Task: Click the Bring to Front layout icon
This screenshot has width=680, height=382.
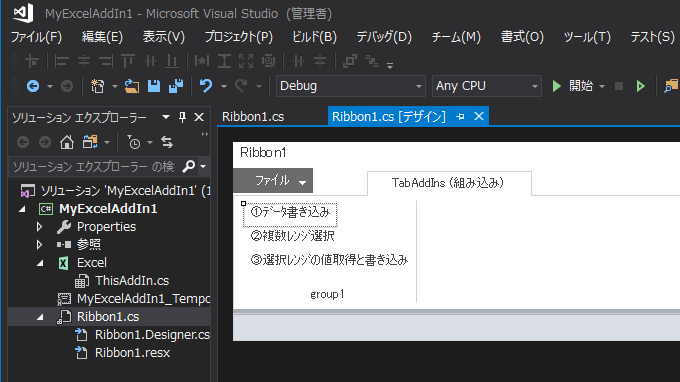Action: tap(350, 62)
